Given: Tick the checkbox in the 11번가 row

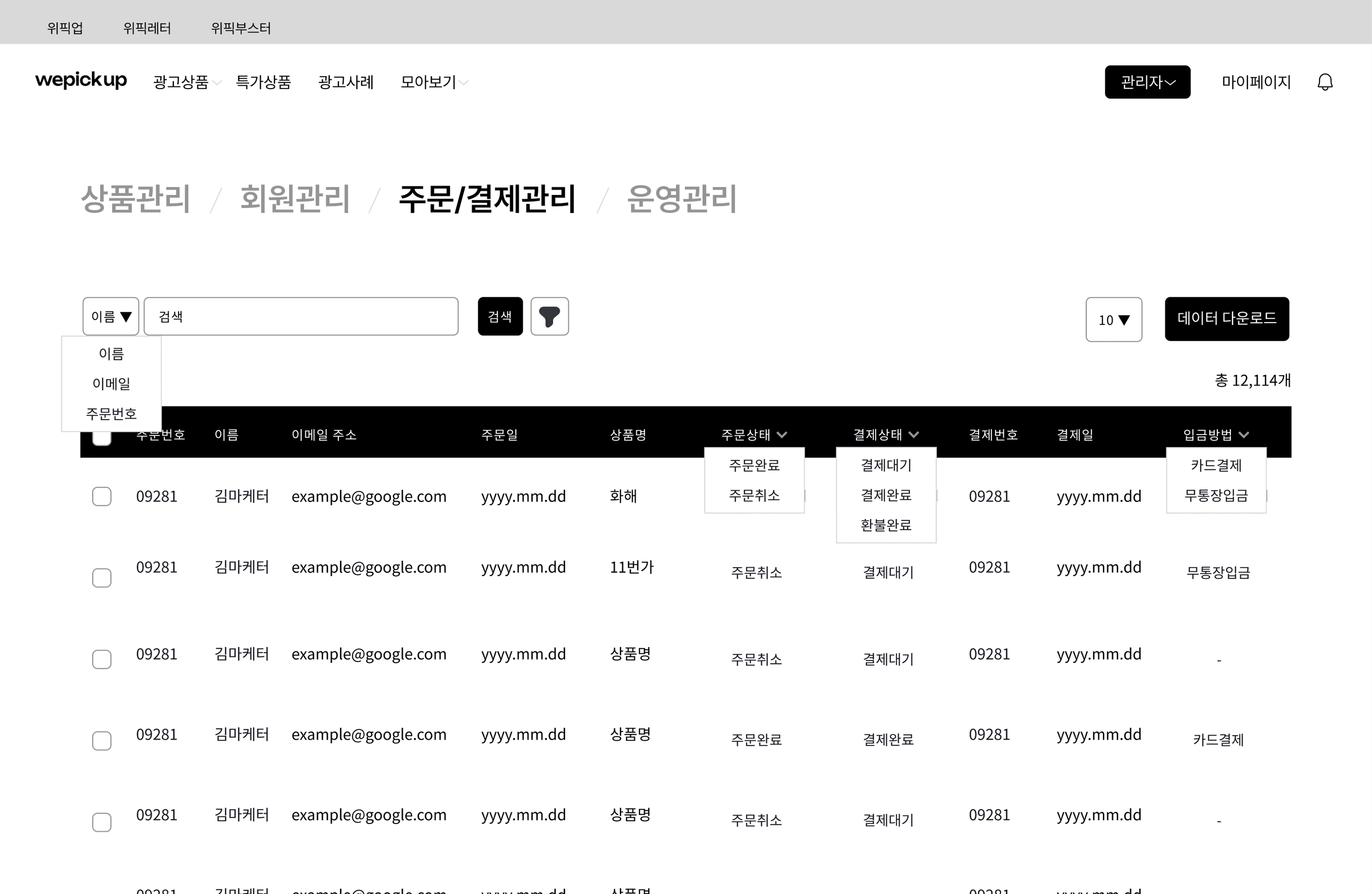Looking at the screenshot, I should [102, 578].
